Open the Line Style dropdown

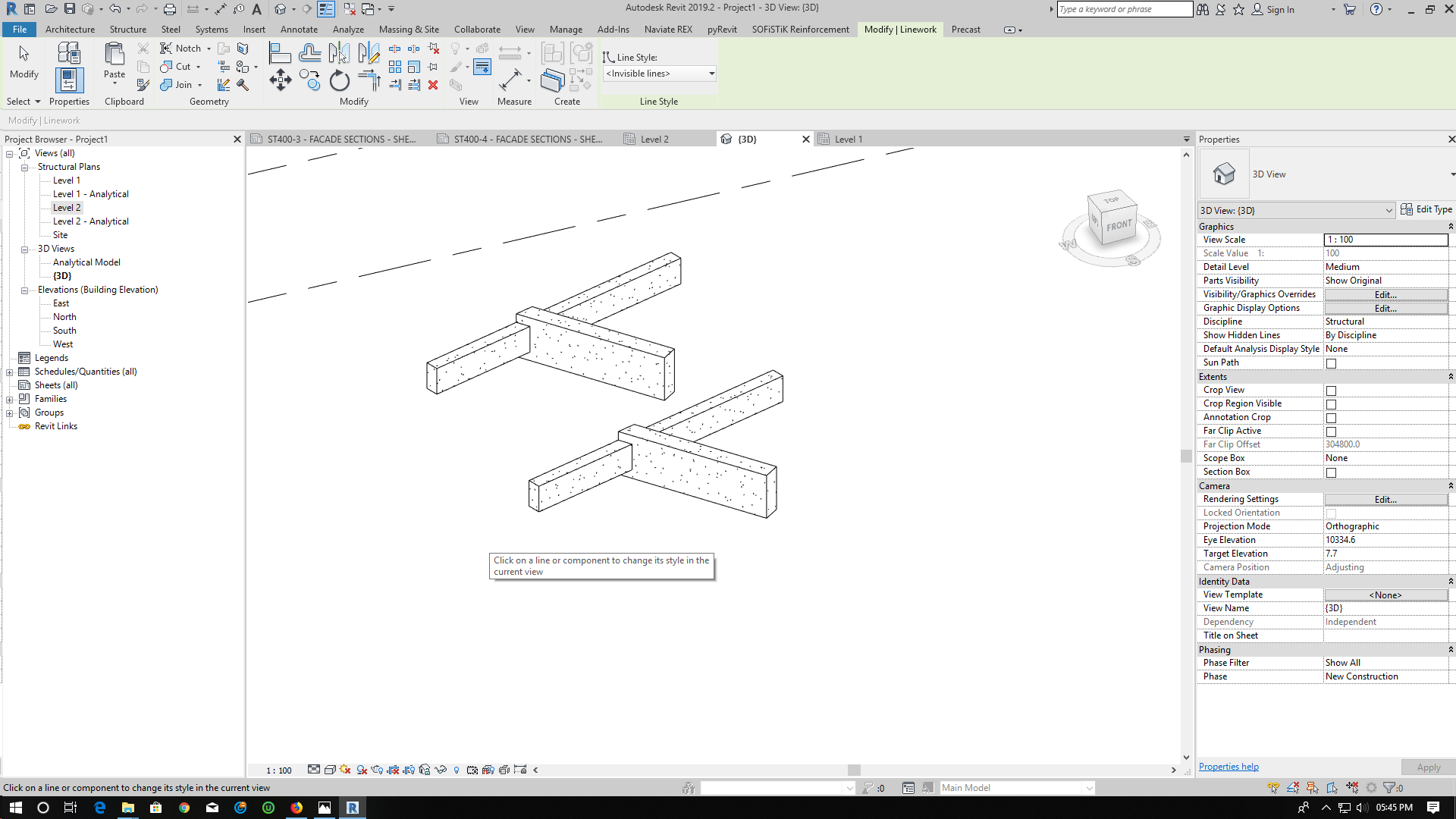[710, 74]
